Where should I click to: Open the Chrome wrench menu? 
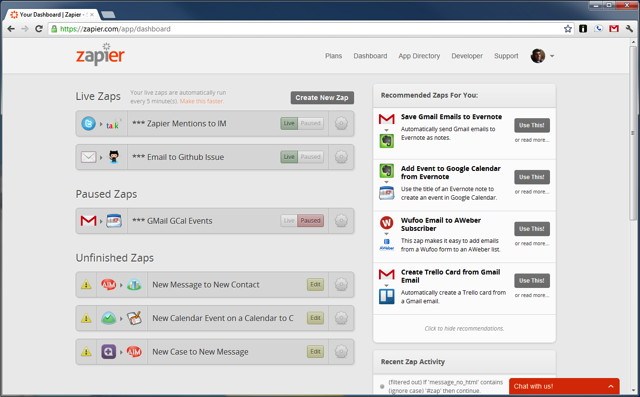coord(629,29)
